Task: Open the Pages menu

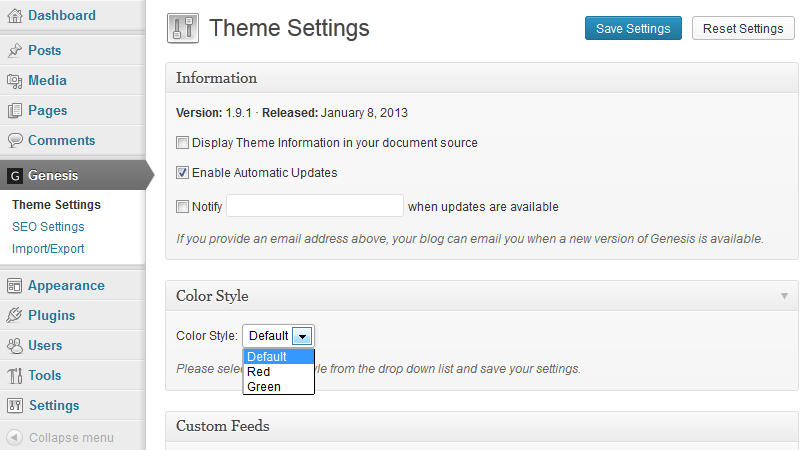Action: [x=72, y=110]
